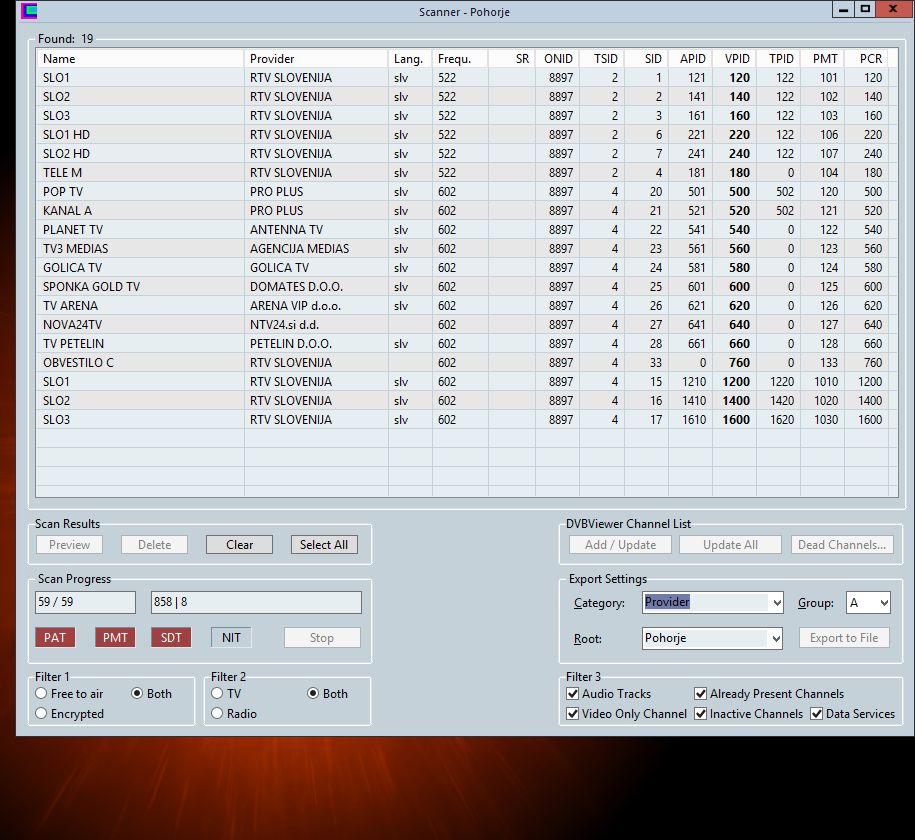Click the SID column header
This screenshot has width=915, height=840.
[646, 59]
